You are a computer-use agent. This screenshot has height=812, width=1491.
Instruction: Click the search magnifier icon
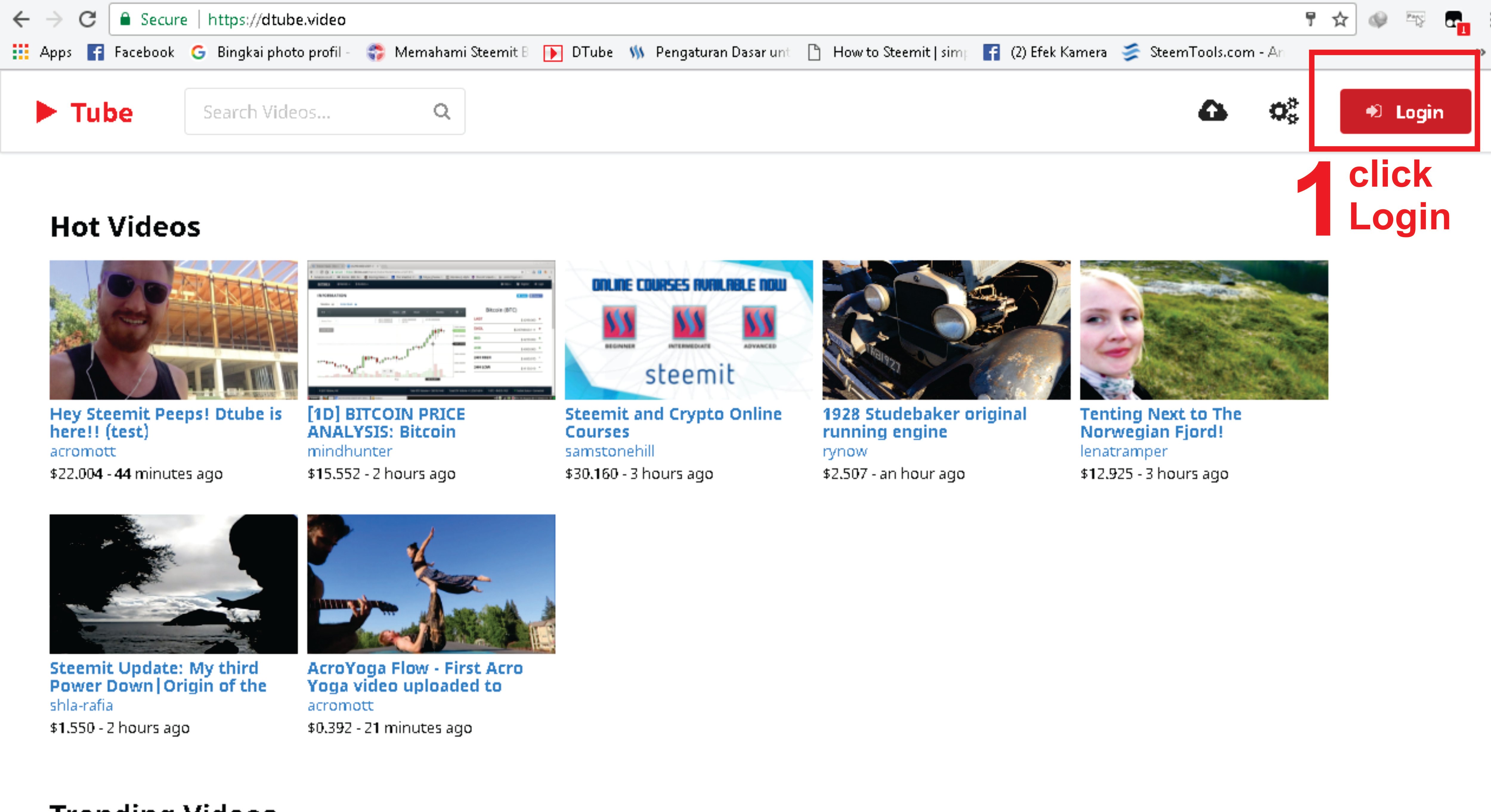pyautogui.click(x=442, y=111)
